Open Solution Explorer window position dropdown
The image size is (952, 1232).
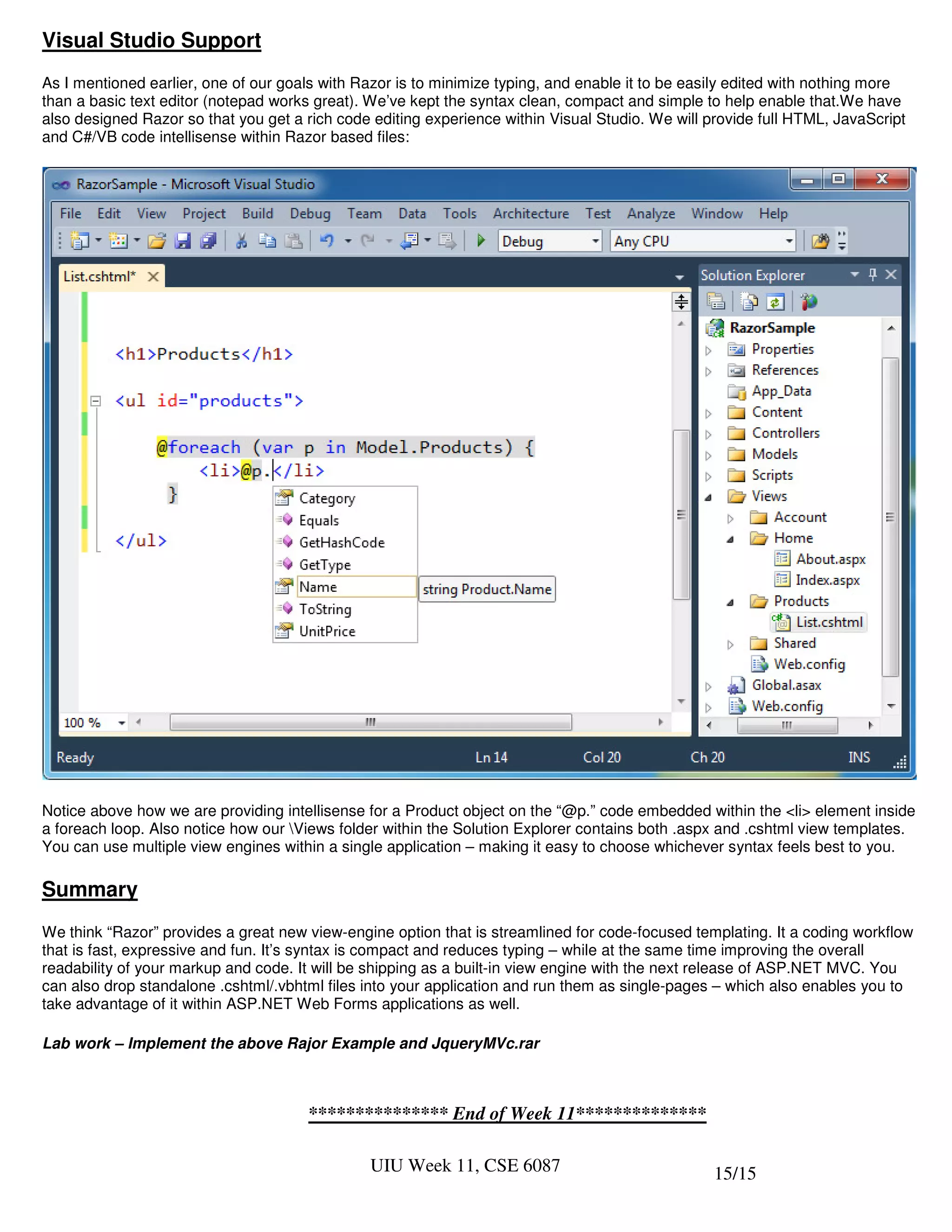pyautogui.click(x=855, y=275)
